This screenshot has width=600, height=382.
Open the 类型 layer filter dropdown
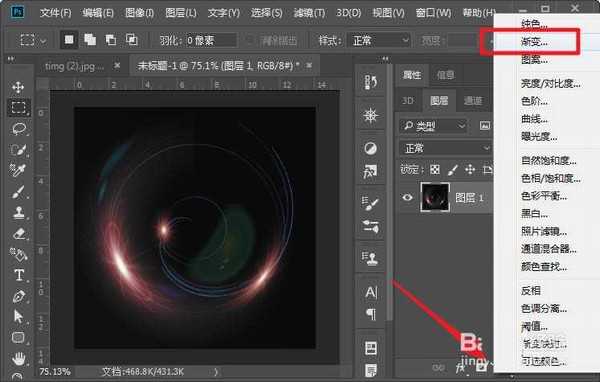(433, 126)
